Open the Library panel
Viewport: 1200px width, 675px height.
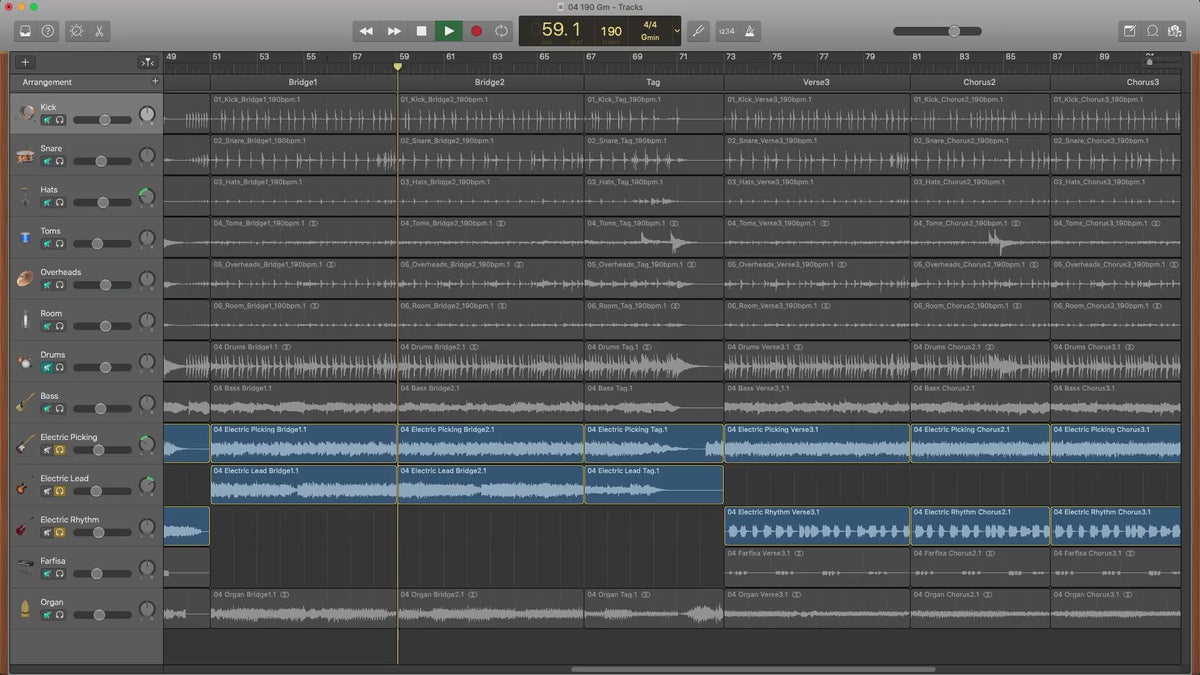click(25, 31)
